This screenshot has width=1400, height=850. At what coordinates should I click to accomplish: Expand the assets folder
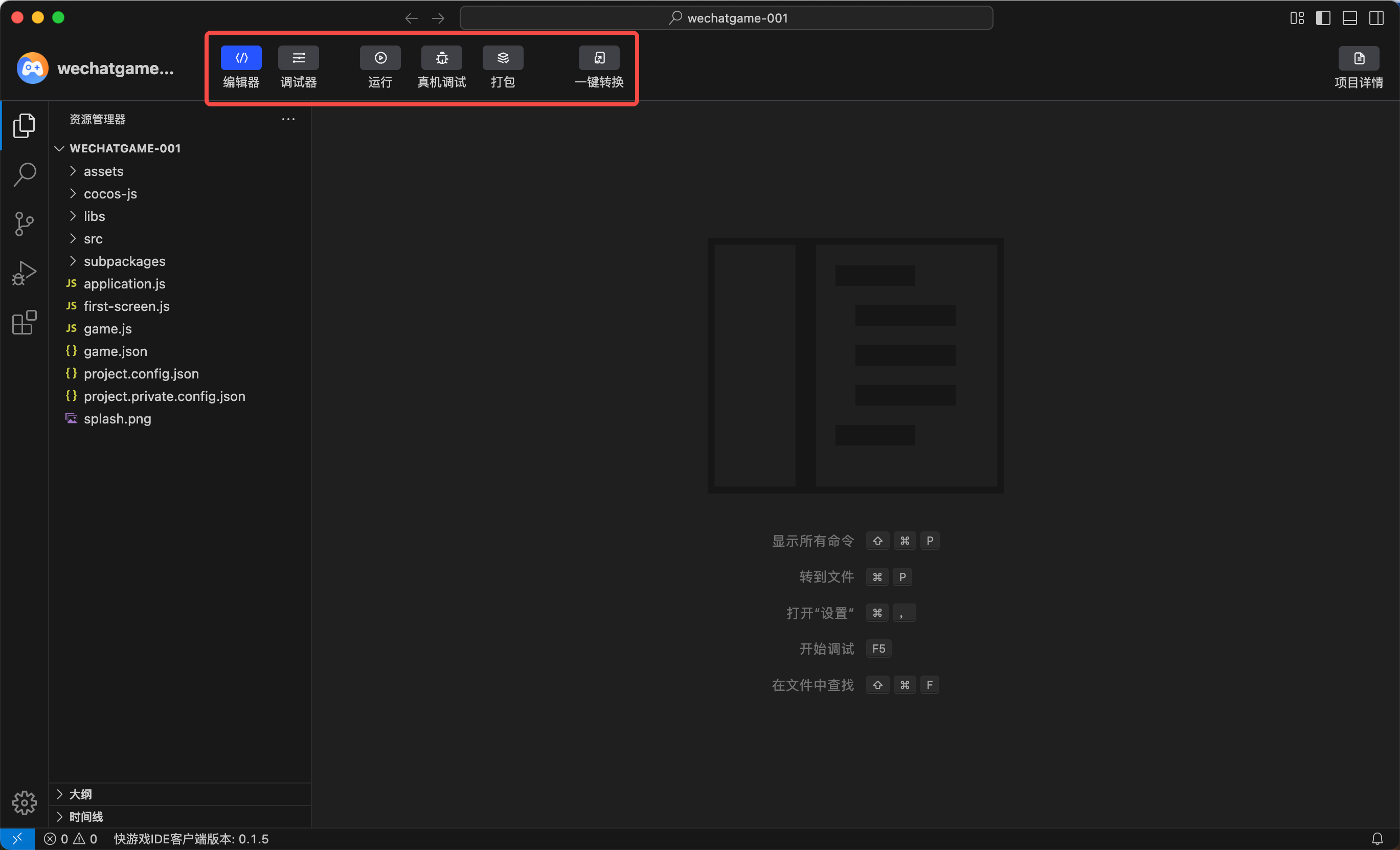pyautogui.click(x=103, y=171)
